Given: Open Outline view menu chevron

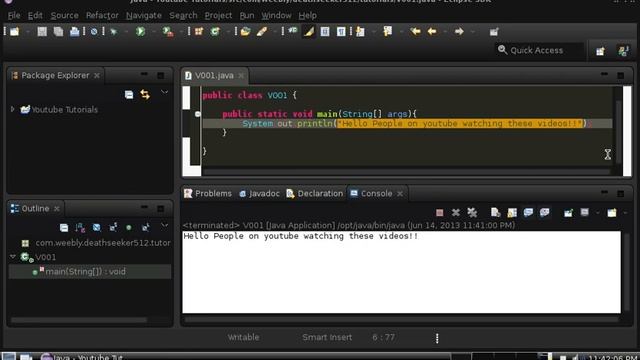Looking at the screenshot, I should [164, 225].
